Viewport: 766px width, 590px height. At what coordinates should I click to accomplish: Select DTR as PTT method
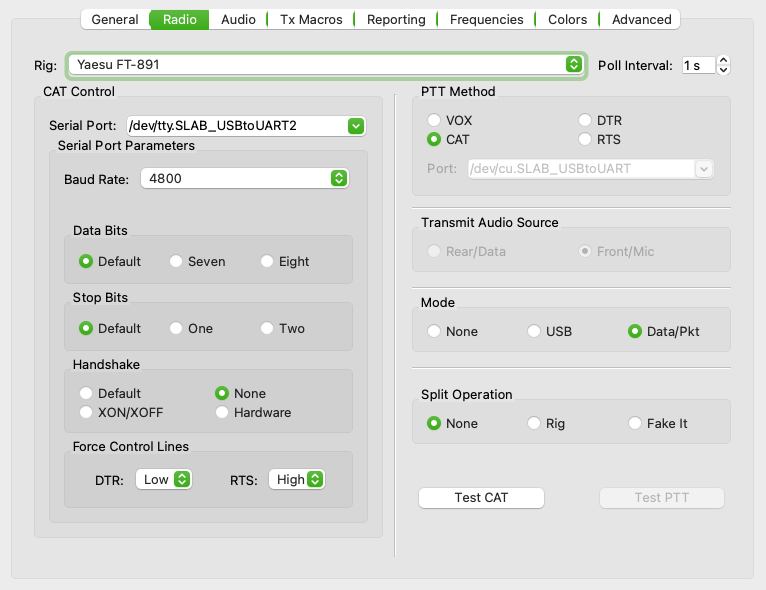pyautogui.click(x=600, y=120)
